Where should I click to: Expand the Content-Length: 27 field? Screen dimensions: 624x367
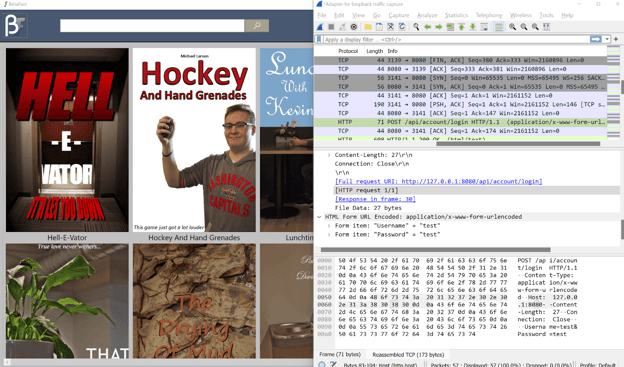(329, 155)
